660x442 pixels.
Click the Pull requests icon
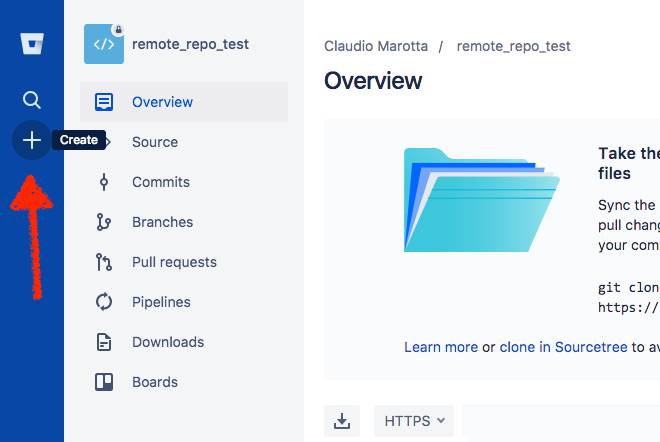click(x=104, y=262)
